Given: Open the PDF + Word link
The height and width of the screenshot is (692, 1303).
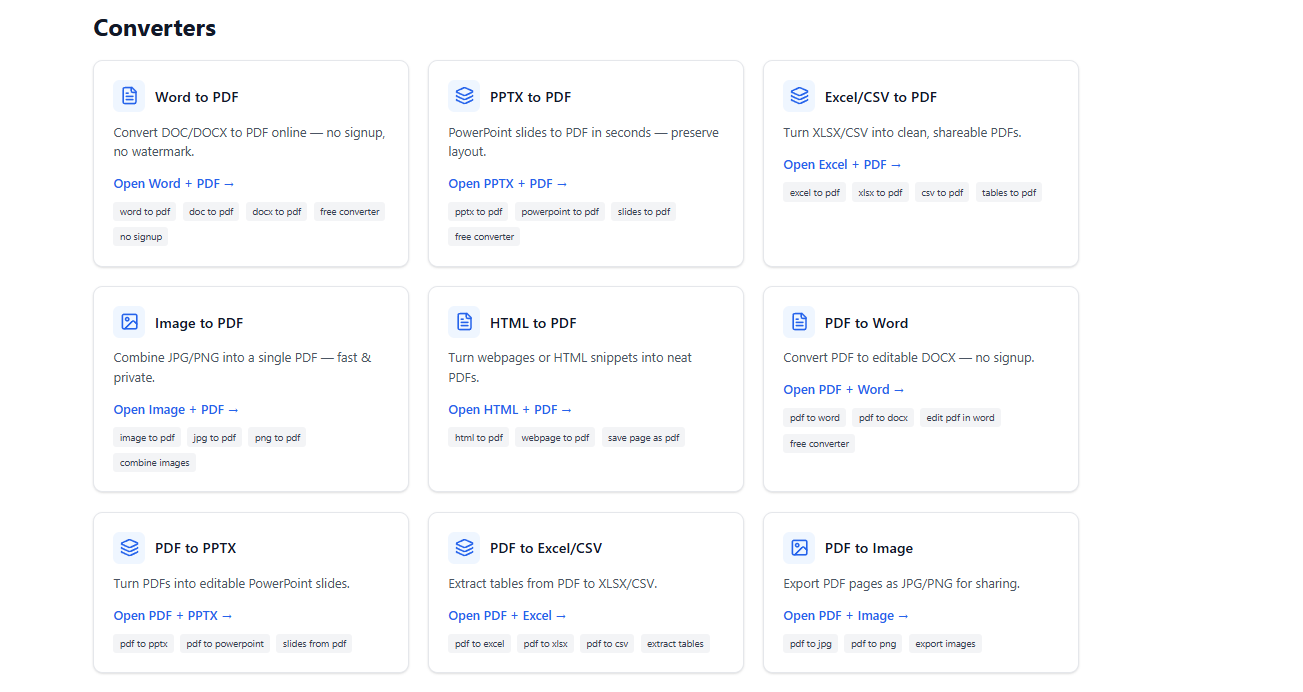Looking at the screenshot, I should [x=844, y=390].
